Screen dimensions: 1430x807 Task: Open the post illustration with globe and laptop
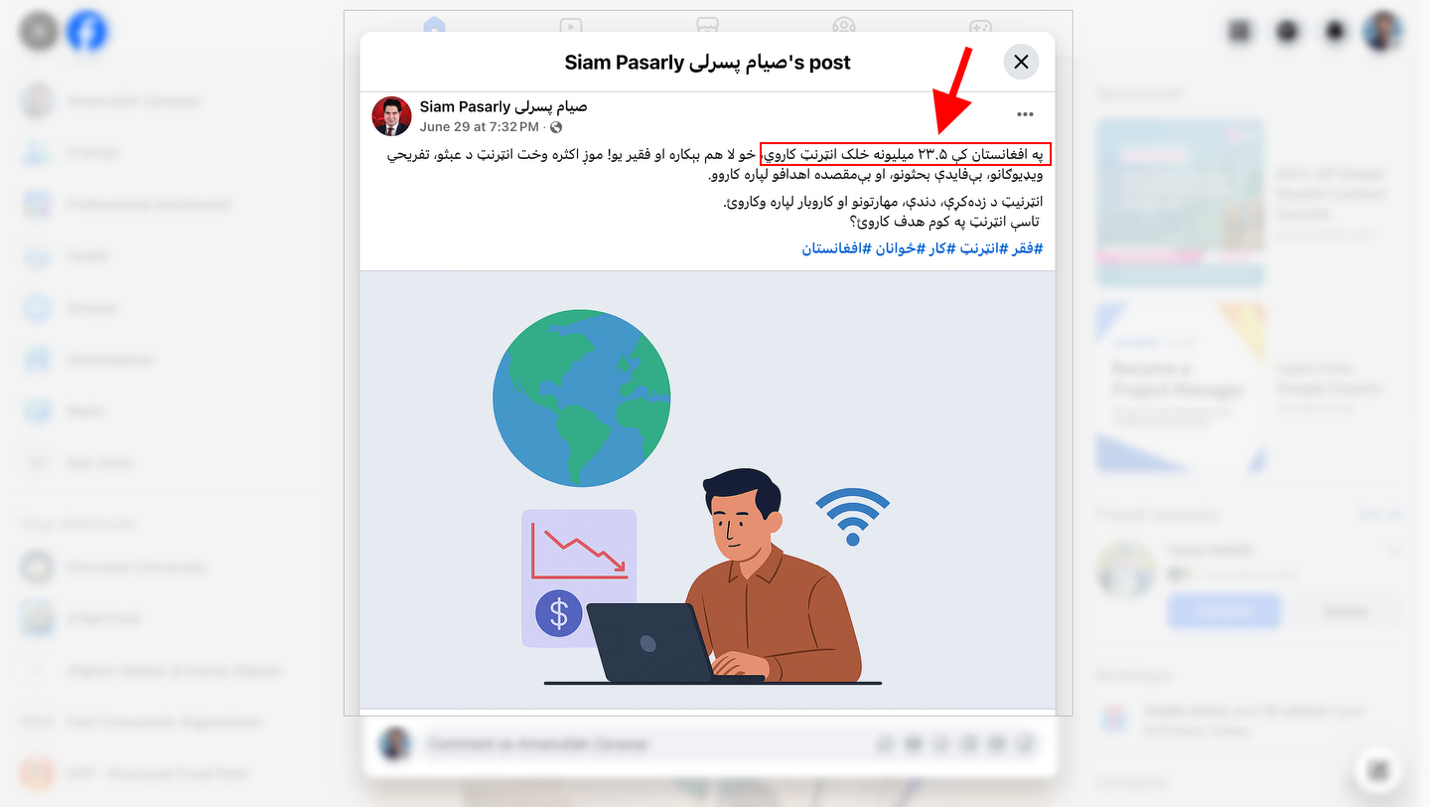708,490
